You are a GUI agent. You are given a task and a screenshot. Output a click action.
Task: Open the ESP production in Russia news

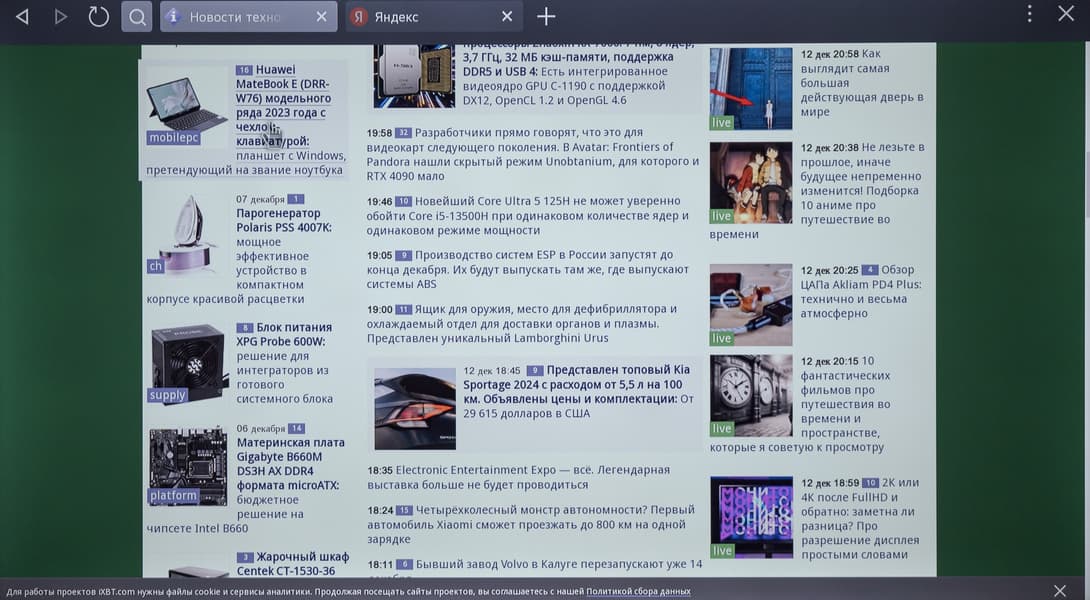pyautogui.click(x=528, y=270)
